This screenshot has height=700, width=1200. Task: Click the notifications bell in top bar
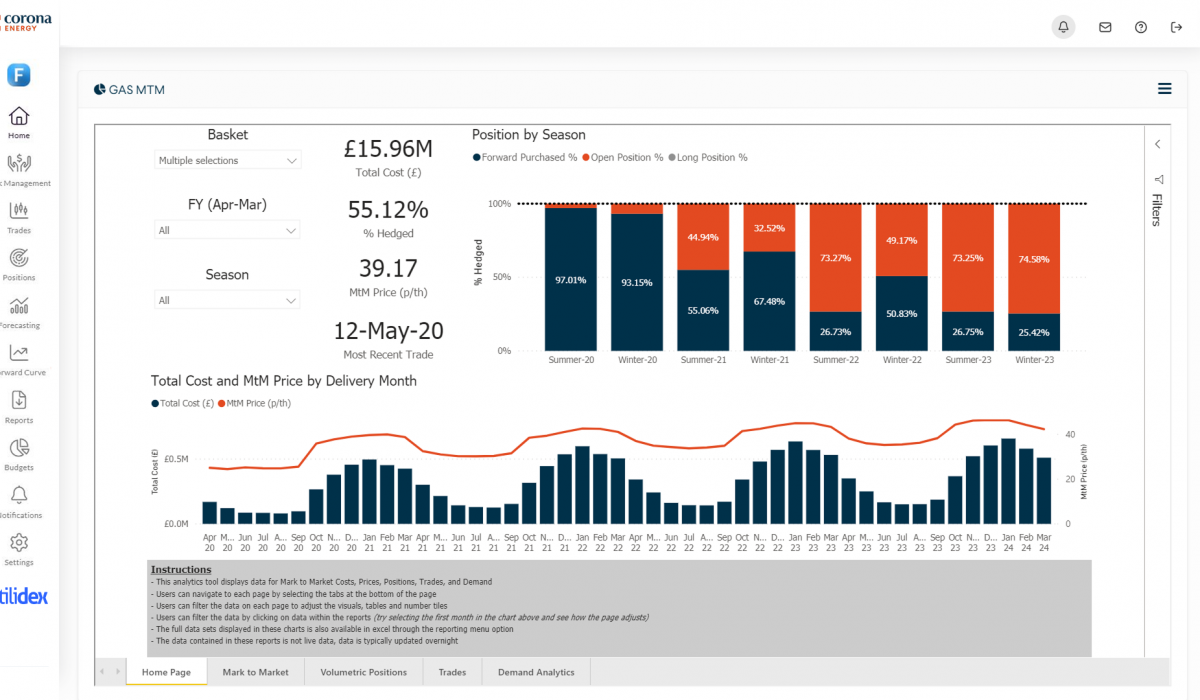coord(1063,27)
